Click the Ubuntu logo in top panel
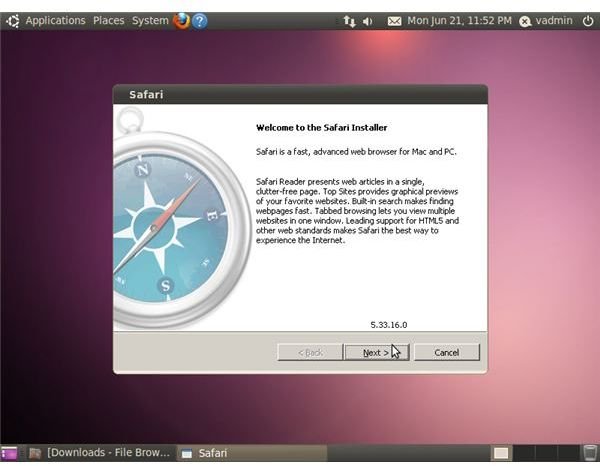This screenshot has width=600, height=466. 12,21
